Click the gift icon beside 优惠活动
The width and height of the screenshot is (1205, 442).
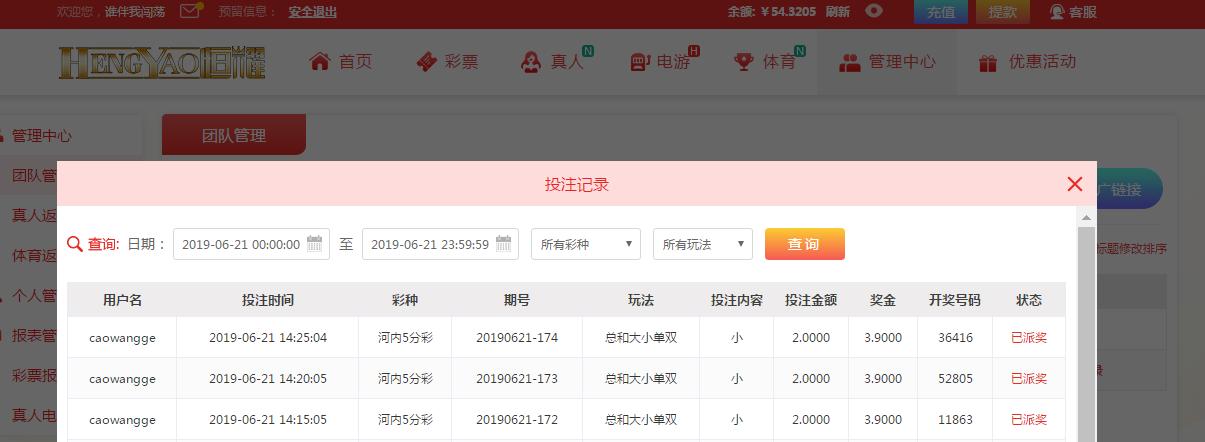[x=988, y=62]
